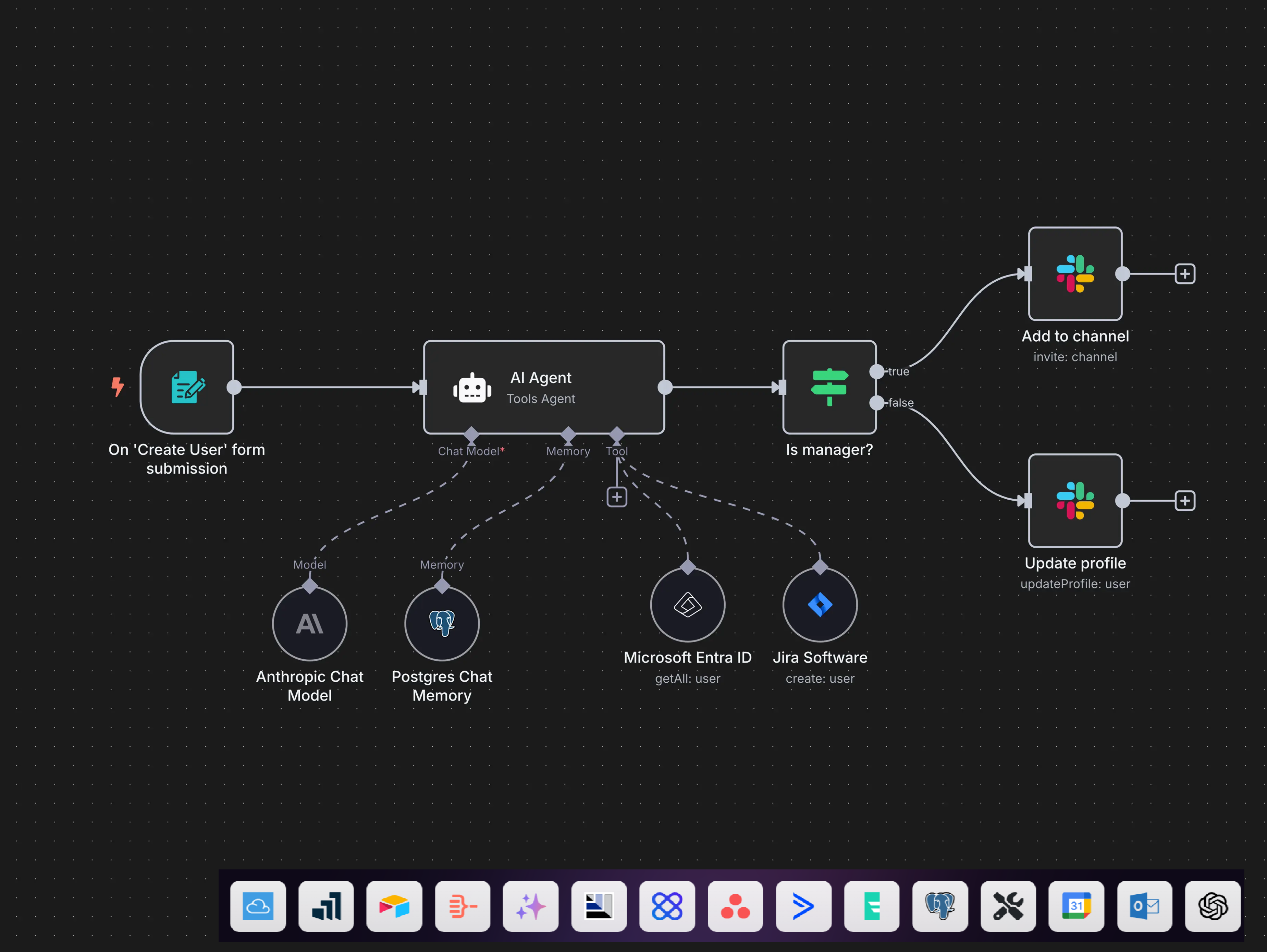The height and width of the screenshot is (952, 1267).
Task: Open the Postgres Chat Memory node
Action: point(442,623)
